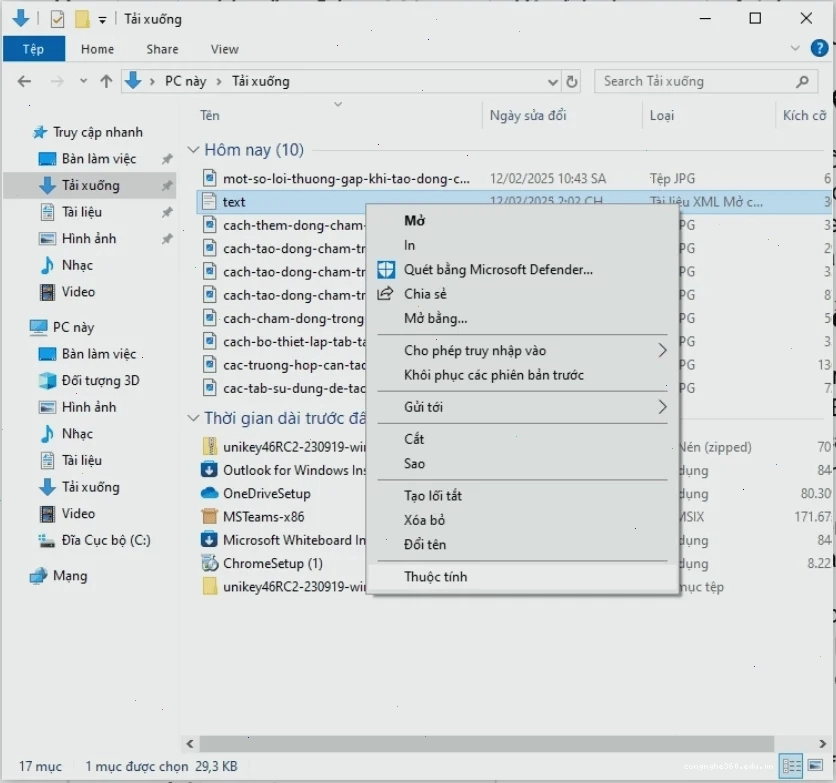This screenshot has height=783, width=836.
Task: Sort by the Tên column header
Action: tap(210, 116)
